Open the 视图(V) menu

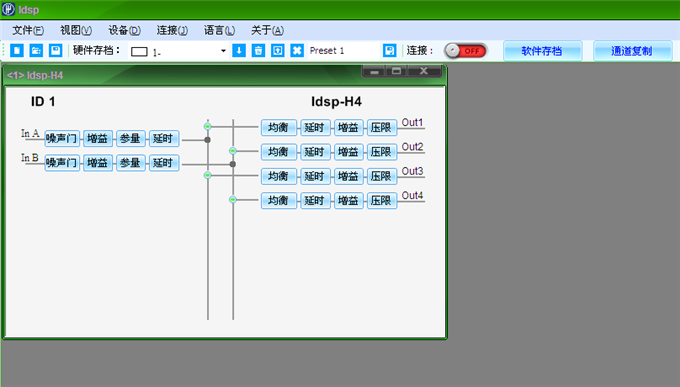[x=76, y=30]
